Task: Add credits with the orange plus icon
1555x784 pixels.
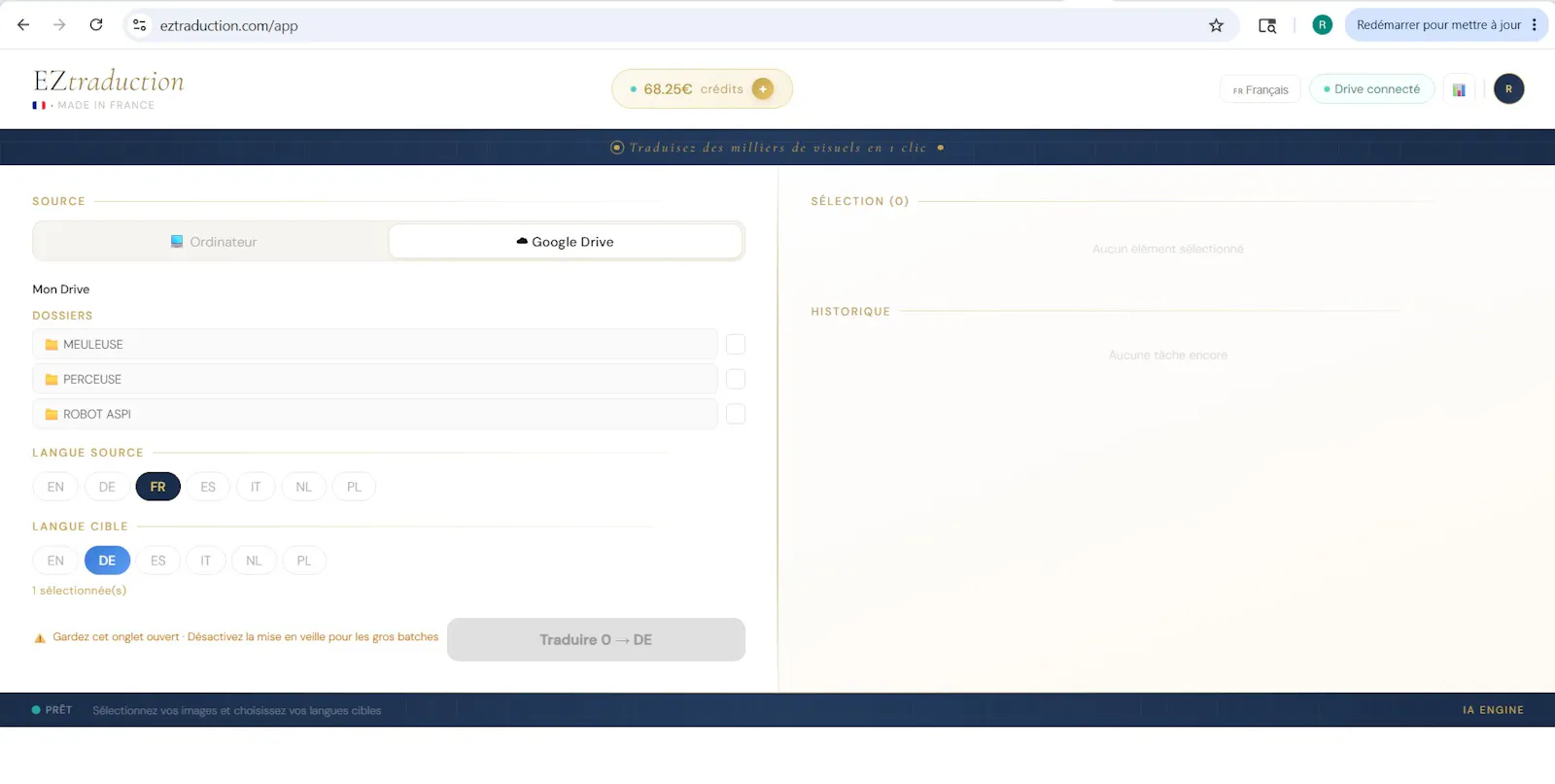Action: tap(763, 88)
